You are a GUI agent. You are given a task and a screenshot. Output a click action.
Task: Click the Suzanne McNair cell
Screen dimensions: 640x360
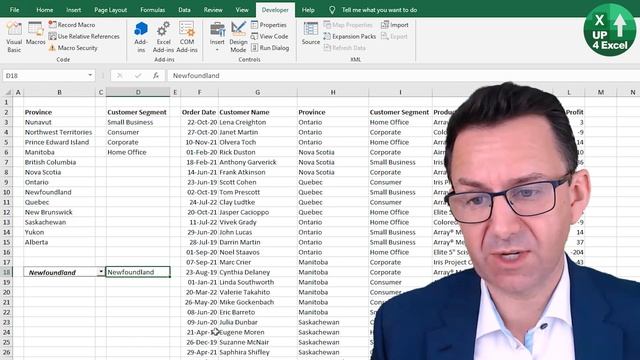click(258, 342)
